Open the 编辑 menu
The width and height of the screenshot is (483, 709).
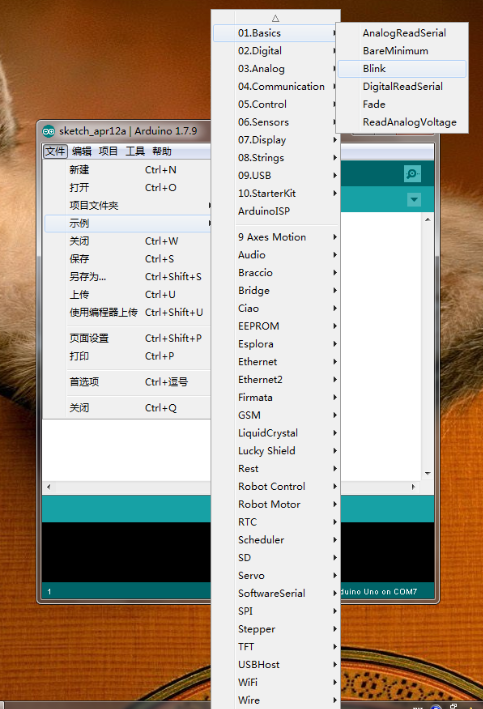(82, 151)
